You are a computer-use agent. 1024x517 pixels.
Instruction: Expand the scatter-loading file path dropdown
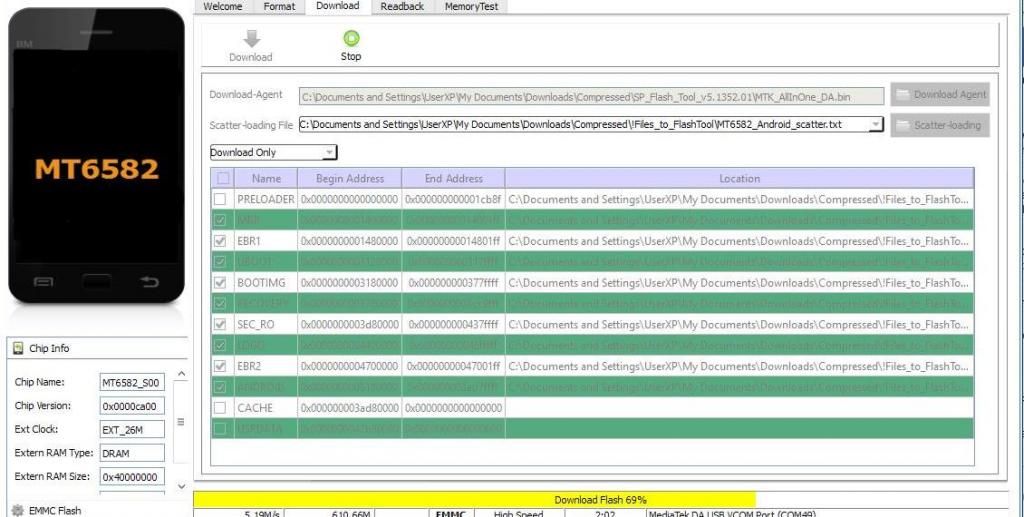click(876, 125)
